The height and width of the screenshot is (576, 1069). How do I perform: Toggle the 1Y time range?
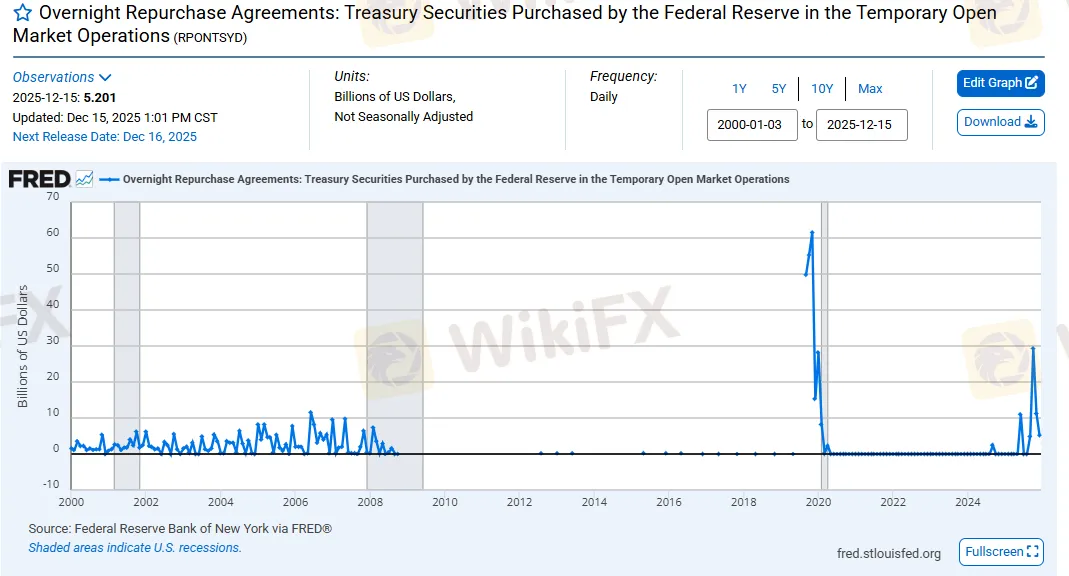pyautogui.click(x=740, y=88)
